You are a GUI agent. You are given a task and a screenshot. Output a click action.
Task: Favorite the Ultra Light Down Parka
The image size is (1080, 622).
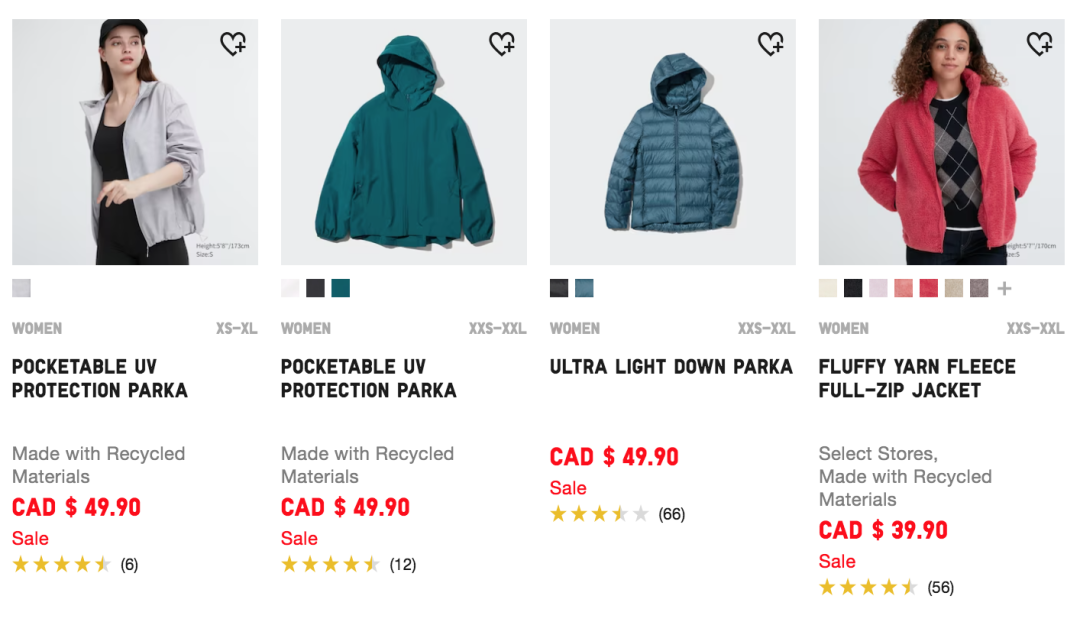pyautogui.click(x=772, y=44)
